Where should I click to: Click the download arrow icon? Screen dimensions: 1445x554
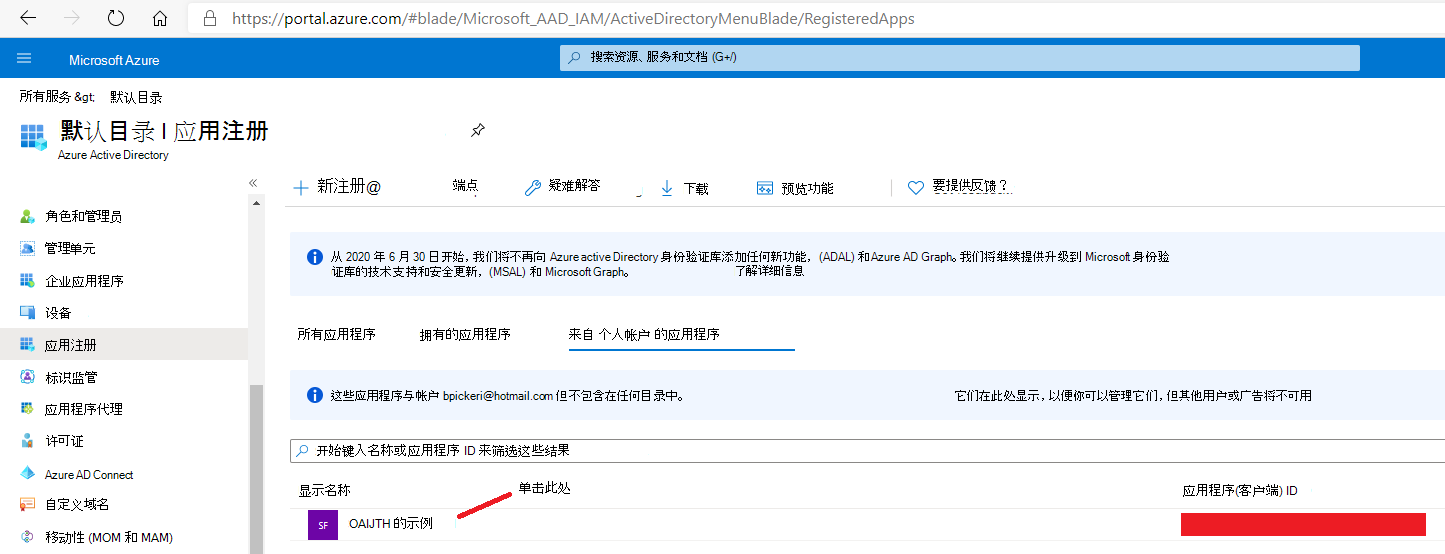[x=667, y=188]
